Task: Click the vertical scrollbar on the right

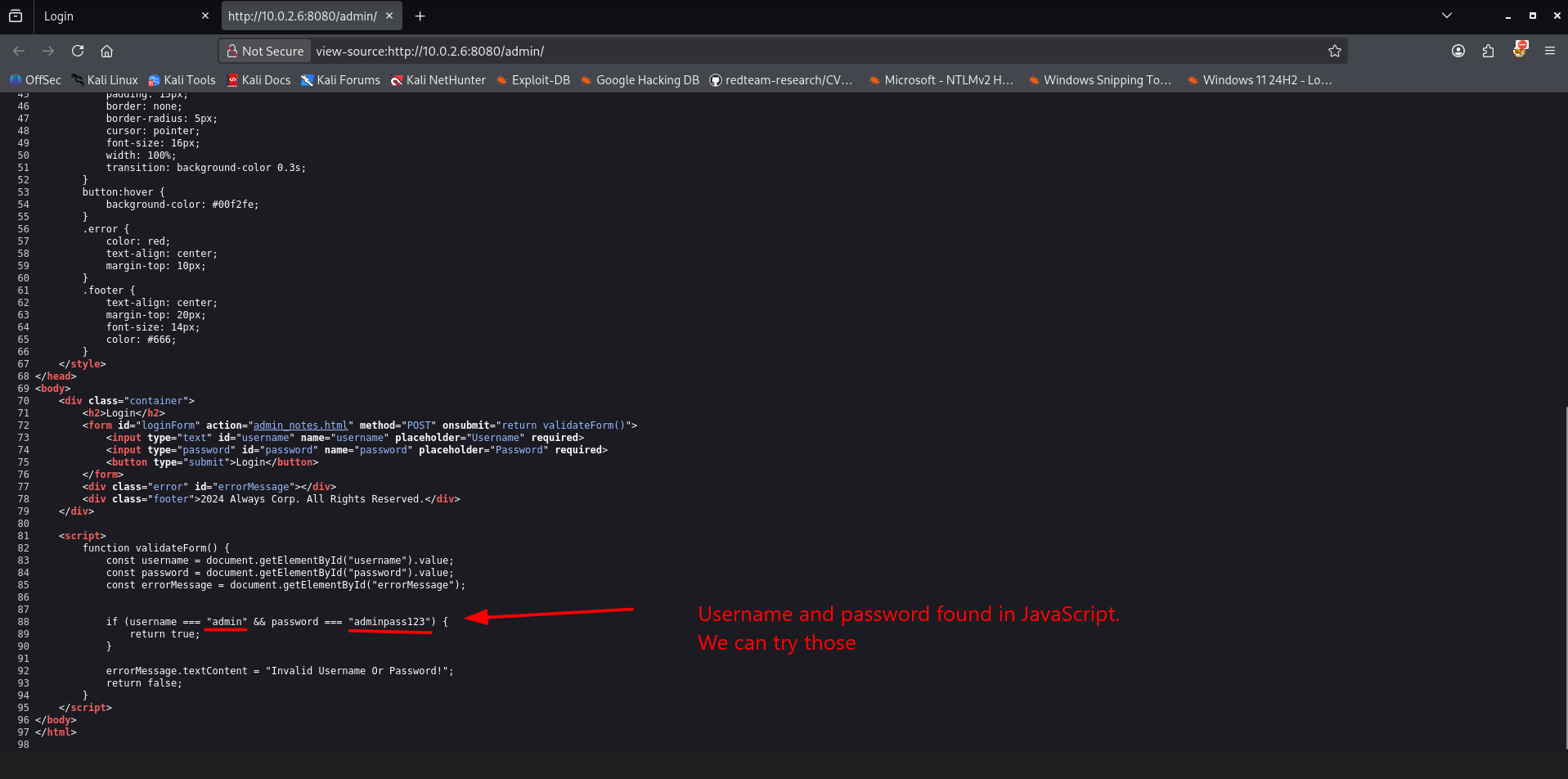Action: pos(1565,577)
